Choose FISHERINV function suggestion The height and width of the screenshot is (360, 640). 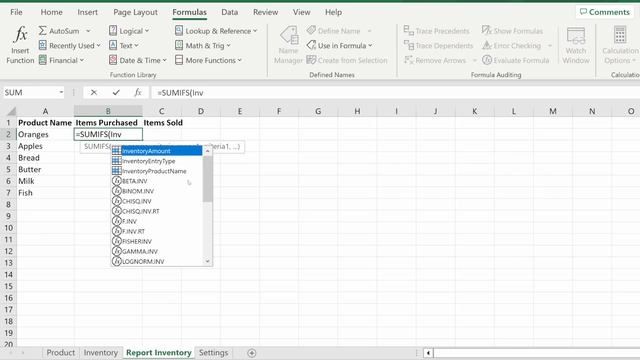[157, 242]
